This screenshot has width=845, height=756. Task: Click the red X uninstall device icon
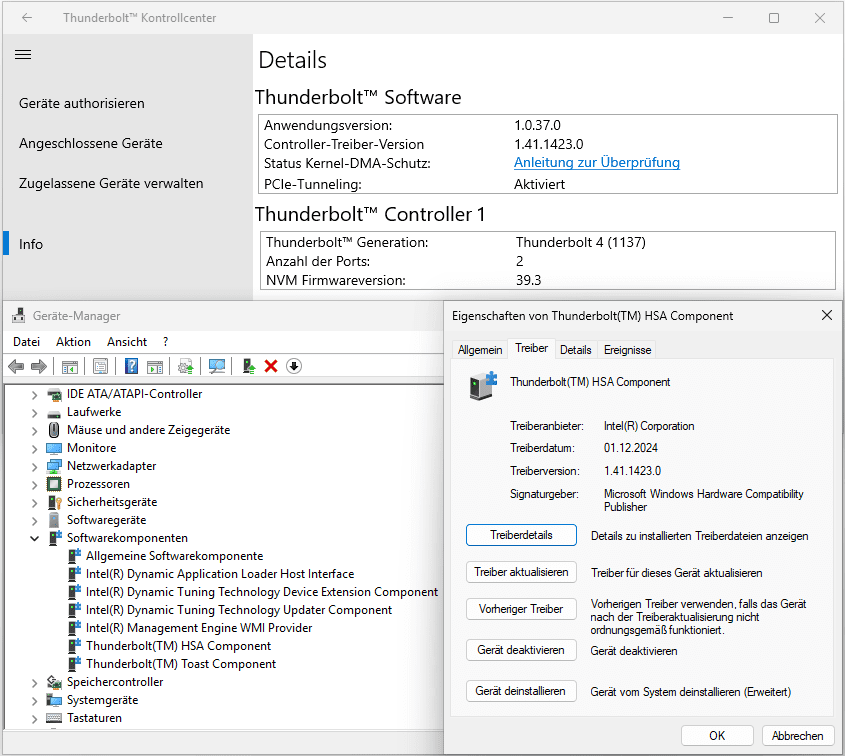coord(271,366)
